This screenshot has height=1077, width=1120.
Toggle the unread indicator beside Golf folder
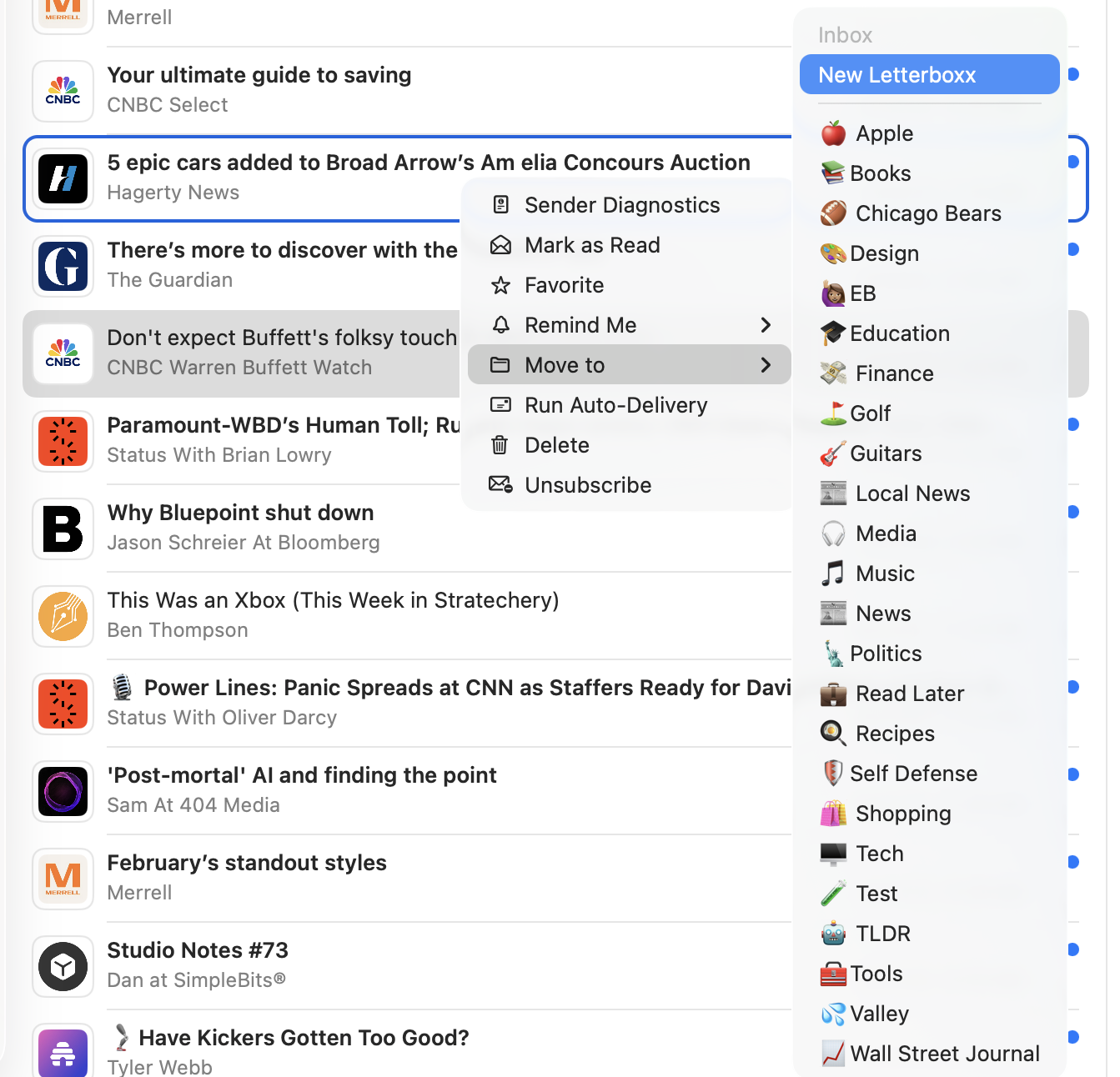[x=1073, y=423]
